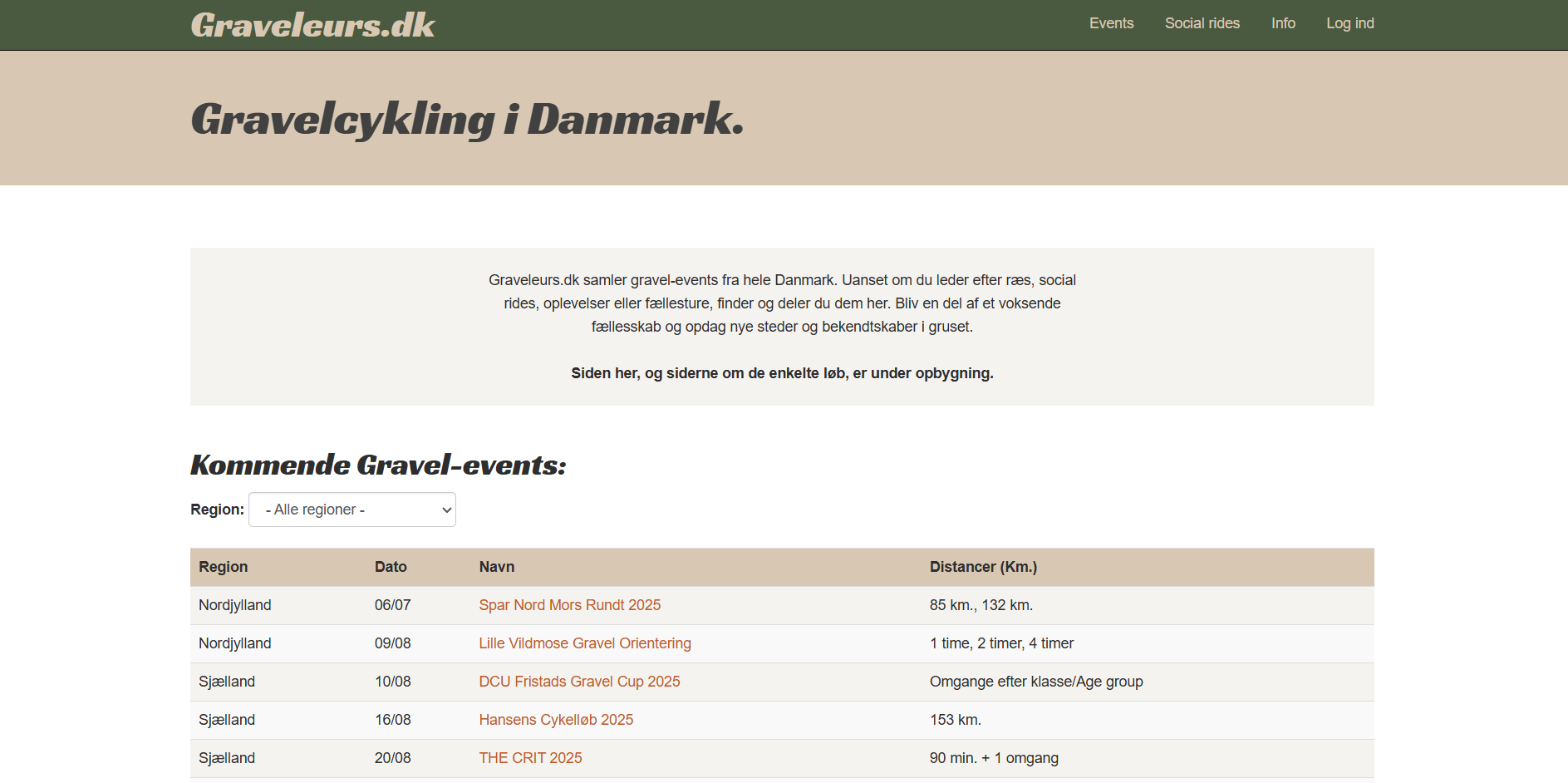Open Hansens Cykelløb 2025 event link
This screenshot has height=783, width=1568.
(x=556, y=720)
